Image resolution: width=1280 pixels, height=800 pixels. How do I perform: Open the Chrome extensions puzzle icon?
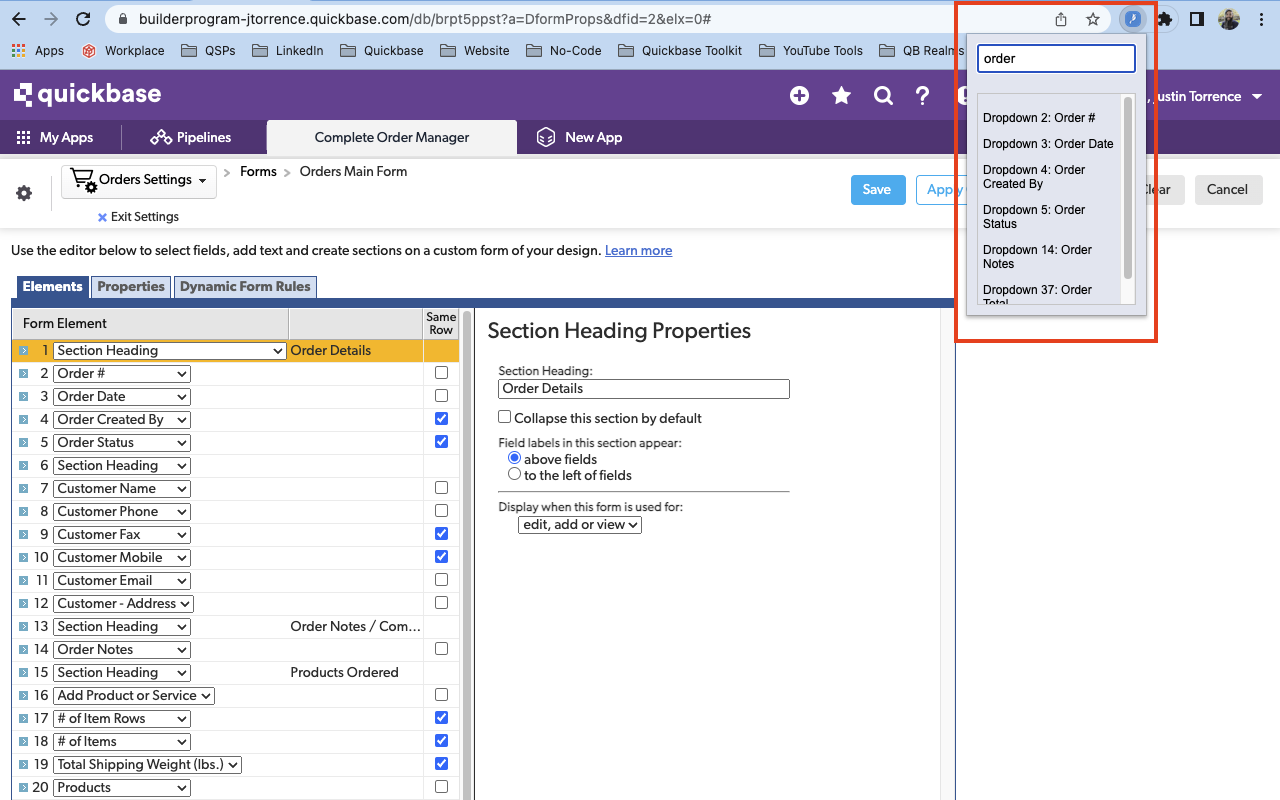tap(1164, 19)
